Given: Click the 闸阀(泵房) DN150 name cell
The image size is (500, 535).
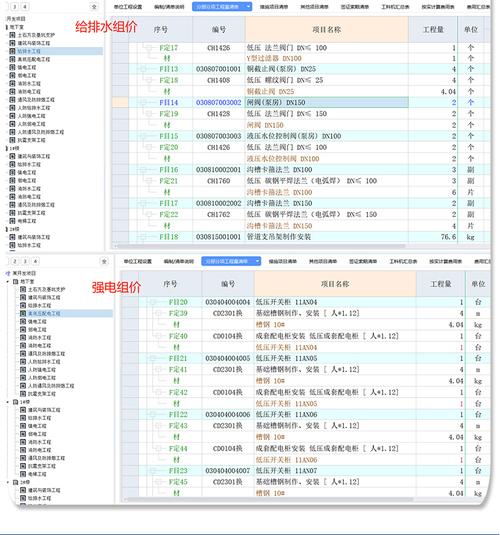Looking at the screenshot, I should 327,102.
